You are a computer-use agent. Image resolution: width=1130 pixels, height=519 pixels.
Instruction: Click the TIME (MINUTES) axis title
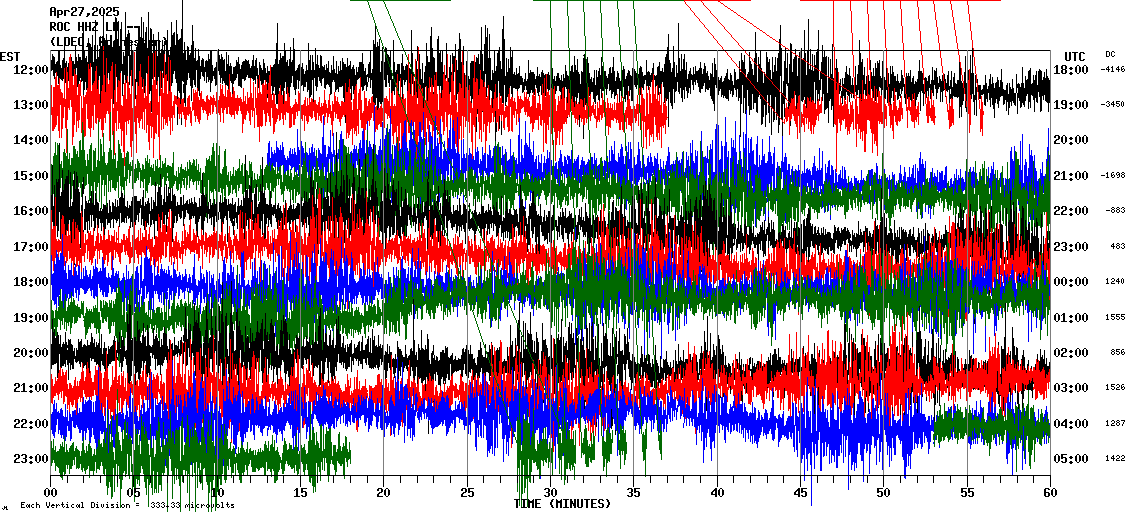pyautogui.click(x=562, y=504)
